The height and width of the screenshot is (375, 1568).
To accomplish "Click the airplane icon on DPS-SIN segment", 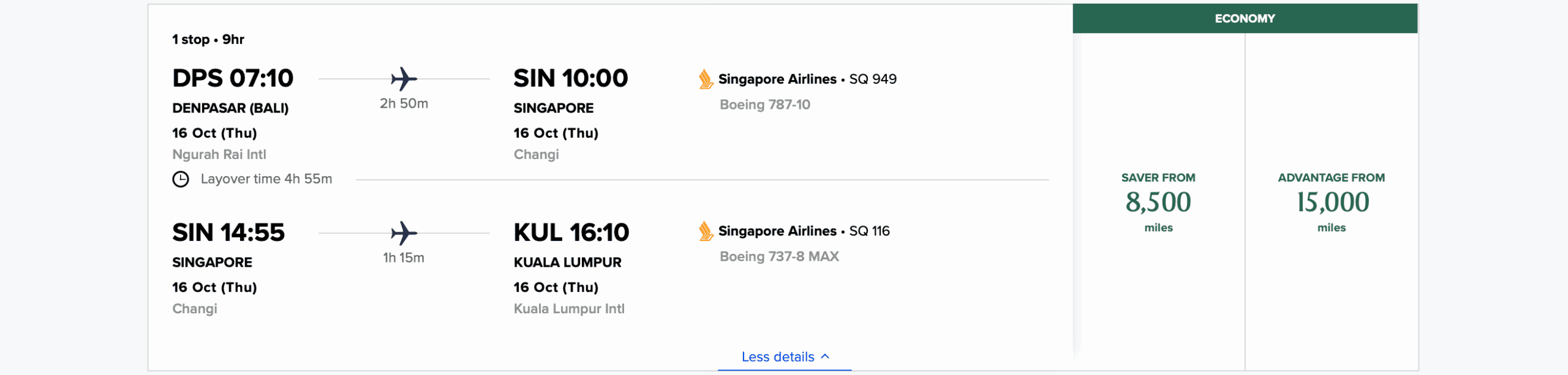I will pos(404,79).
